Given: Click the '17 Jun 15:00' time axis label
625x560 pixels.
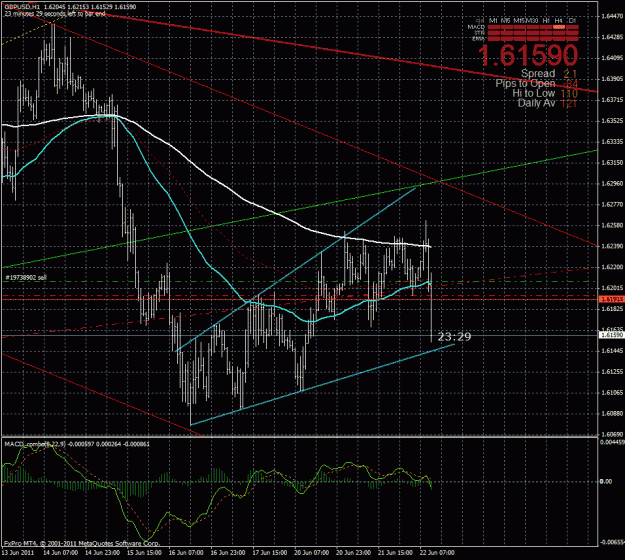Looking at the screenshot, I should point(270,552).
